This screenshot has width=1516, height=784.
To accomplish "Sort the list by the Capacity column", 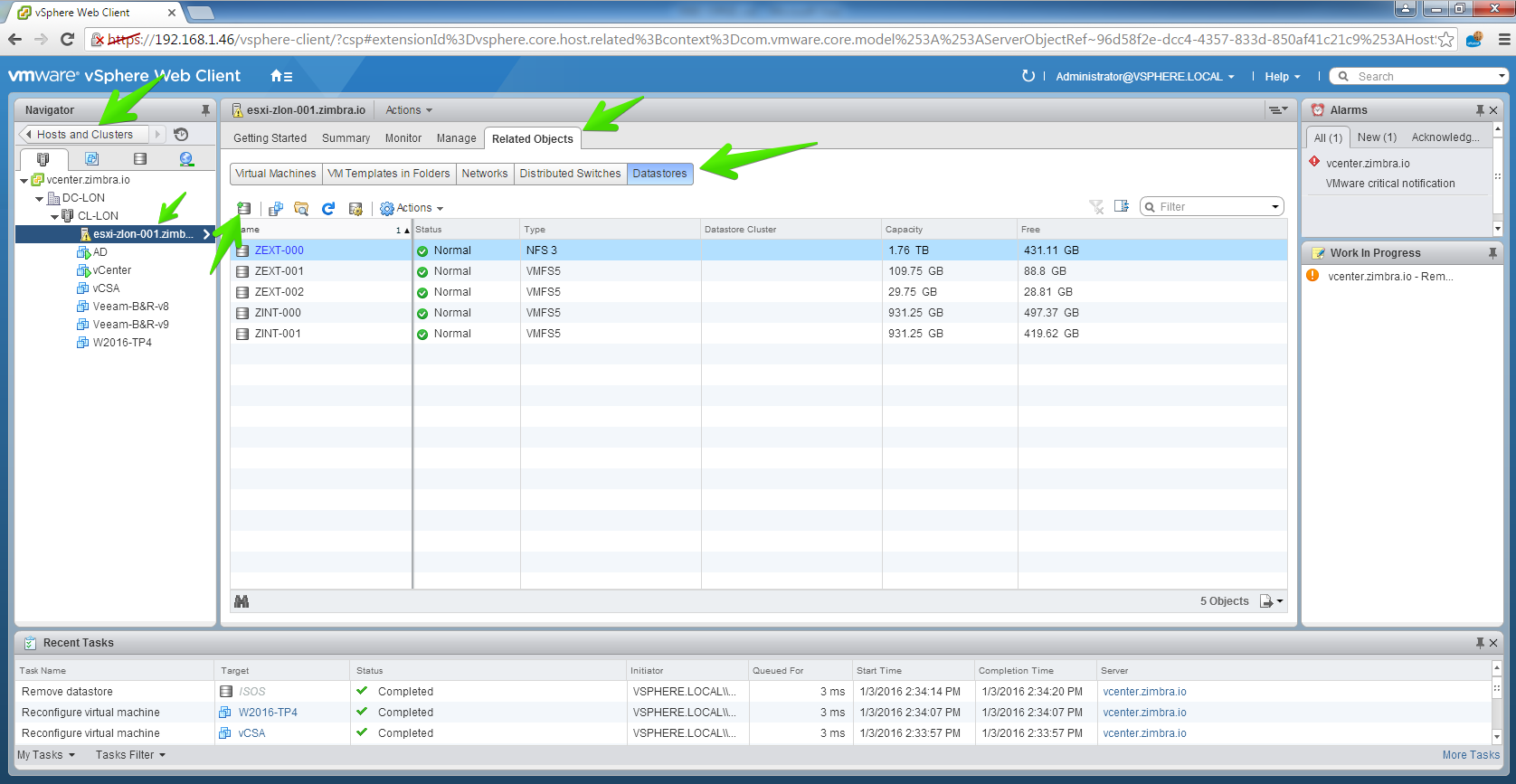I will click(950, 230).
